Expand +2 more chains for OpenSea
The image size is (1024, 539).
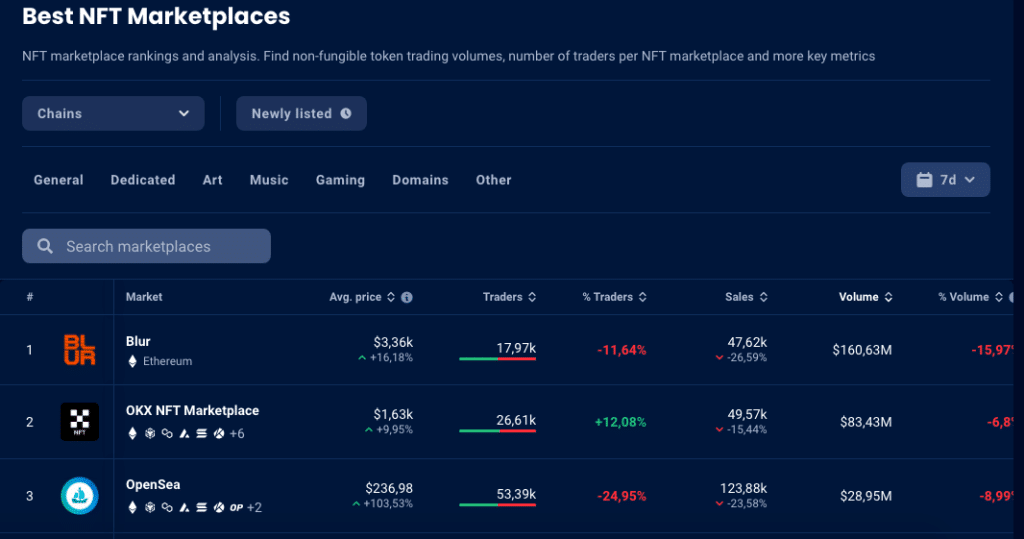pos(255,508)
